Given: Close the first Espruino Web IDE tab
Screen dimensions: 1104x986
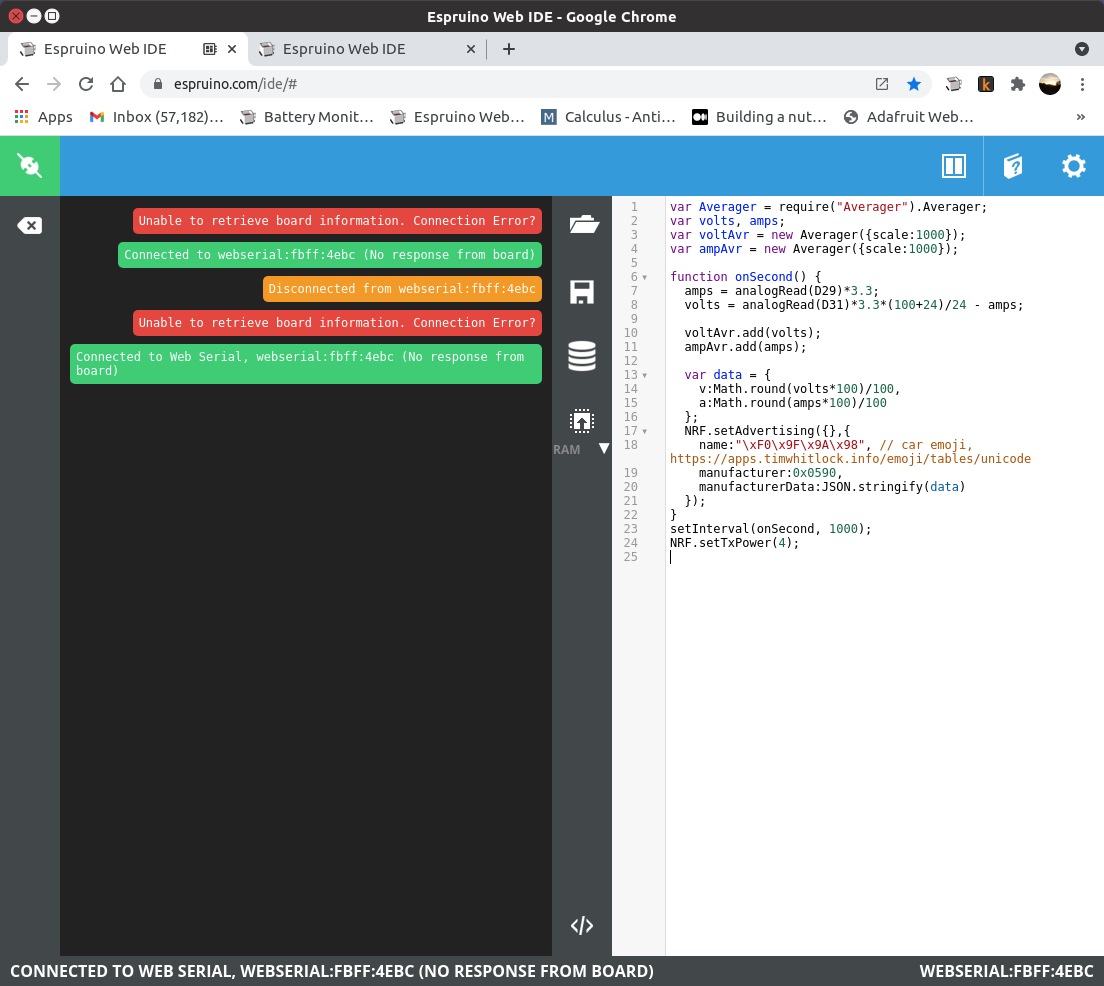Looking at the screenshot, I should coord(232,49).
